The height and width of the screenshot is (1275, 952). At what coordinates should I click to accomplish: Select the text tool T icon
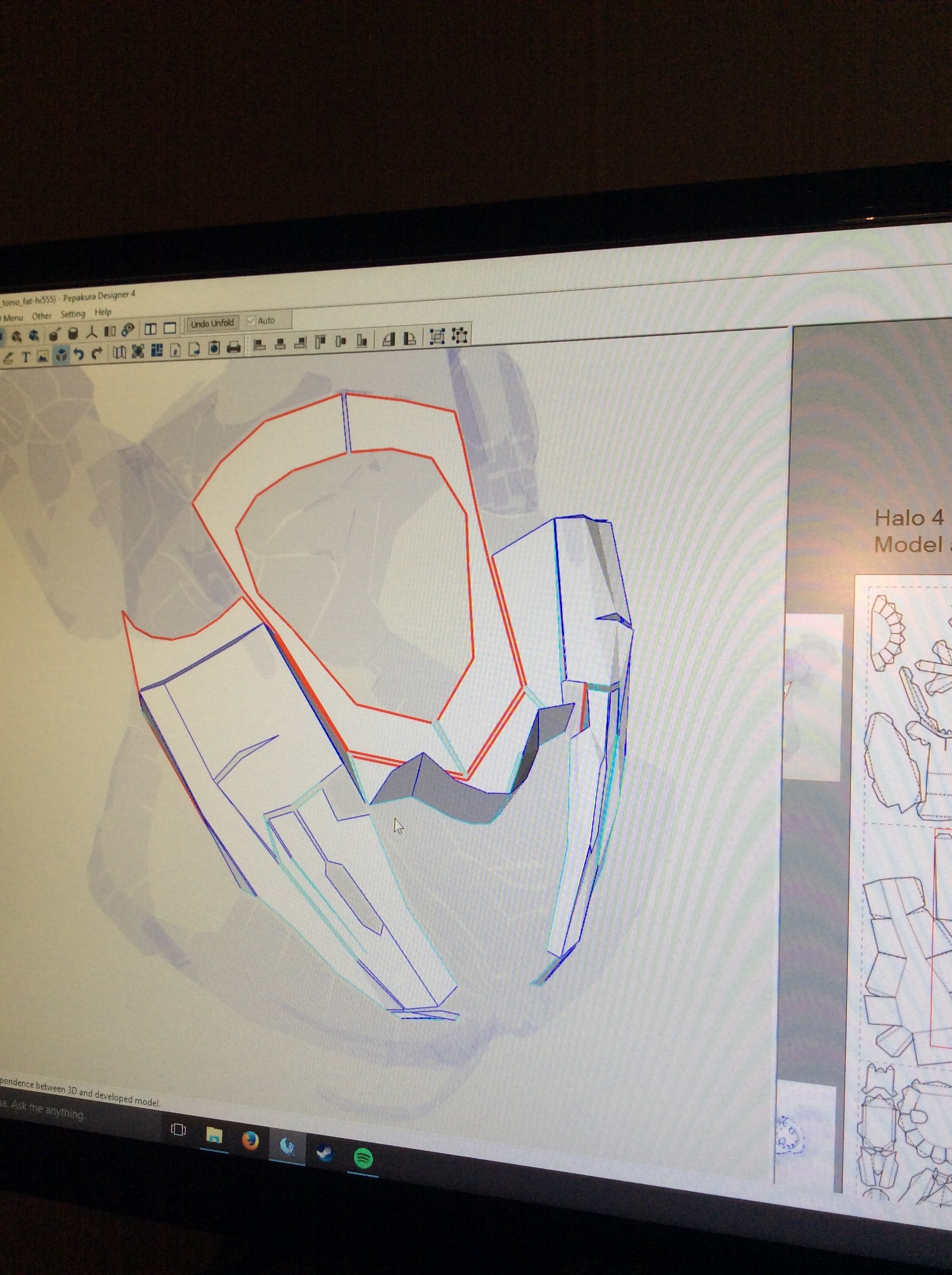pyautogui.click(x=26, y=358)
